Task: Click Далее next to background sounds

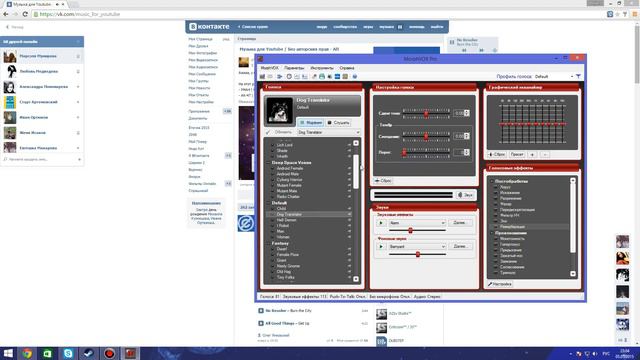Action: click(460, 247)
